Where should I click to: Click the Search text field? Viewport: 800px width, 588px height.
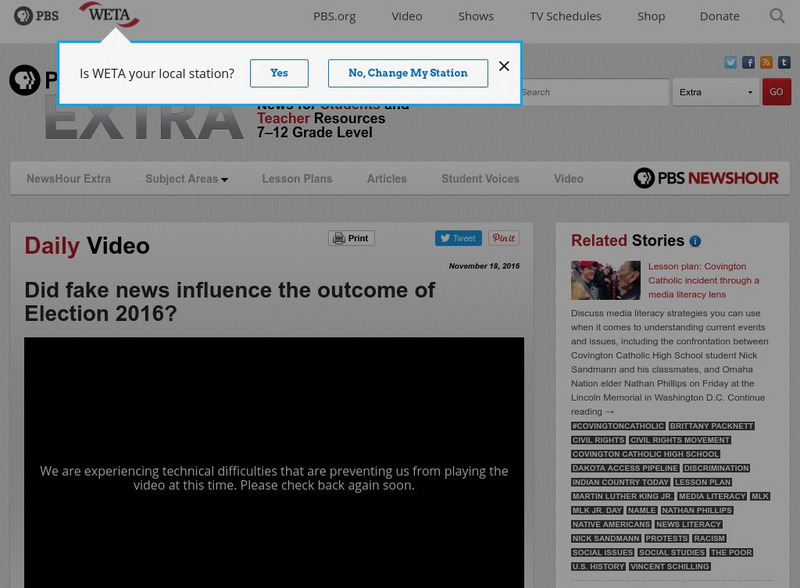(592, 92)
